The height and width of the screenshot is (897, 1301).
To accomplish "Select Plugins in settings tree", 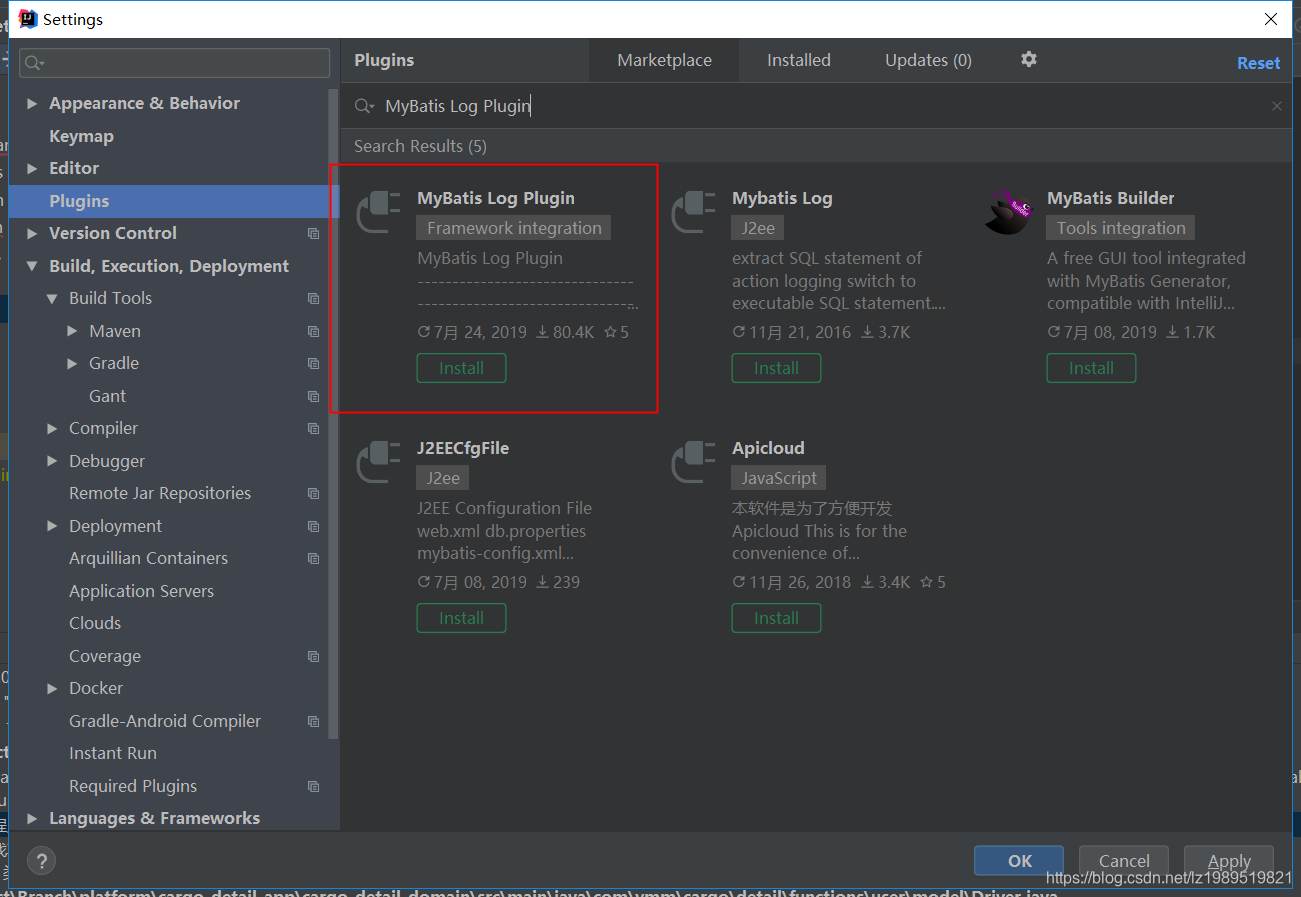I will click(x=174, y=201).
